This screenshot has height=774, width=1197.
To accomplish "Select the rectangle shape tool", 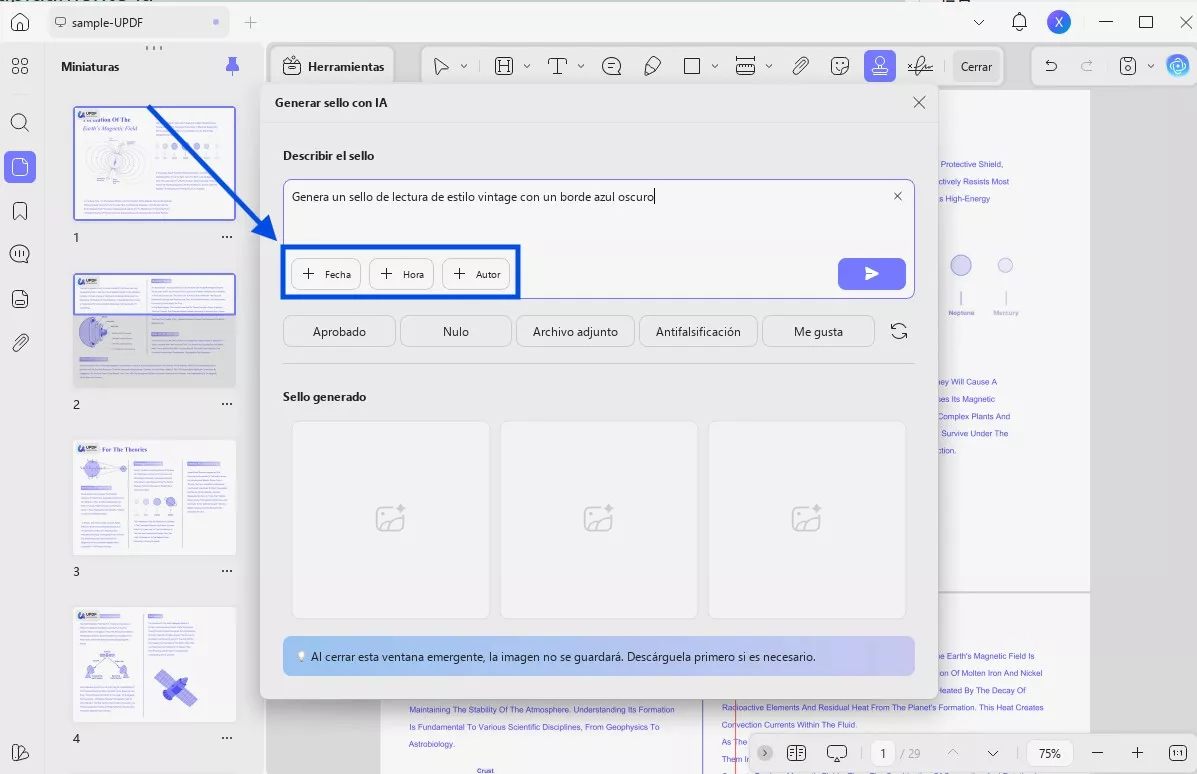I will pyautogui.click(x=692, y=66).
